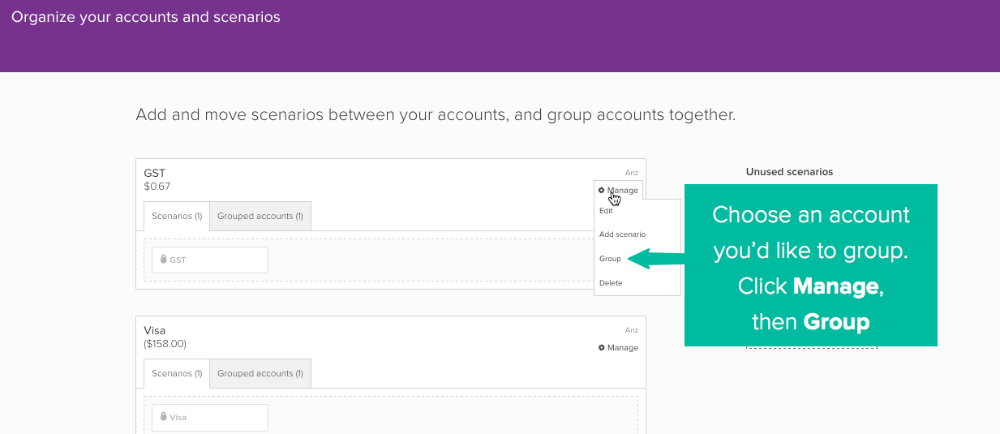The image size is (1000, 434).
Task: Click the Anz label on Visa account
Action: (631, 330)
